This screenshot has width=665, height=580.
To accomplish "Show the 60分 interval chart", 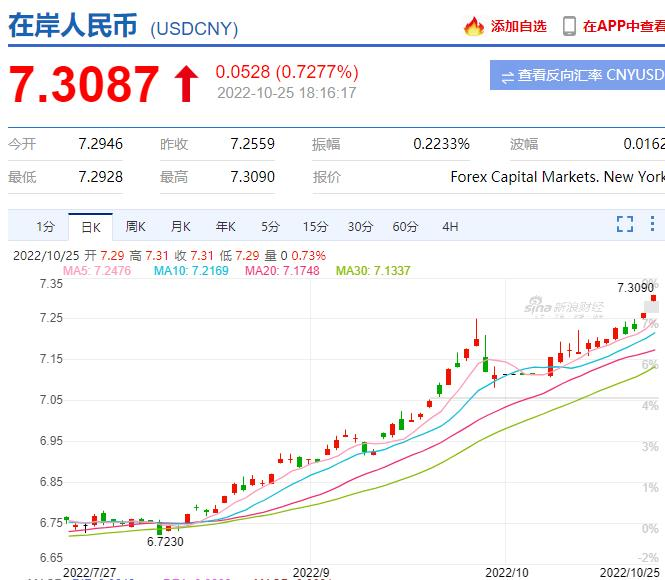I will (405, 227).
